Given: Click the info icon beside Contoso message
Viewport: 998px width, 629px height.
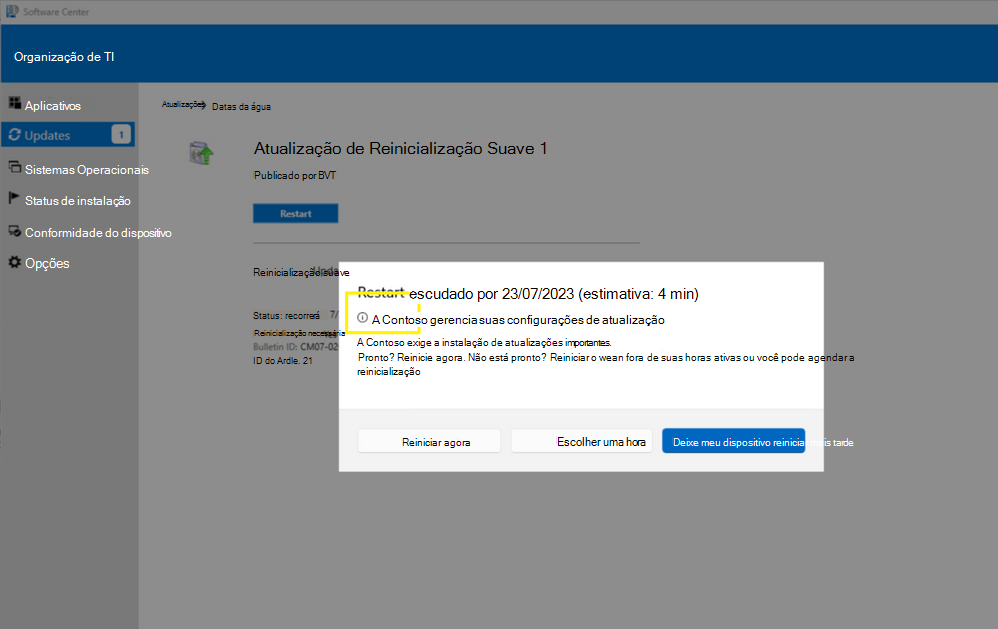Looking at the screenshot, I should click(x=362, y=318).
